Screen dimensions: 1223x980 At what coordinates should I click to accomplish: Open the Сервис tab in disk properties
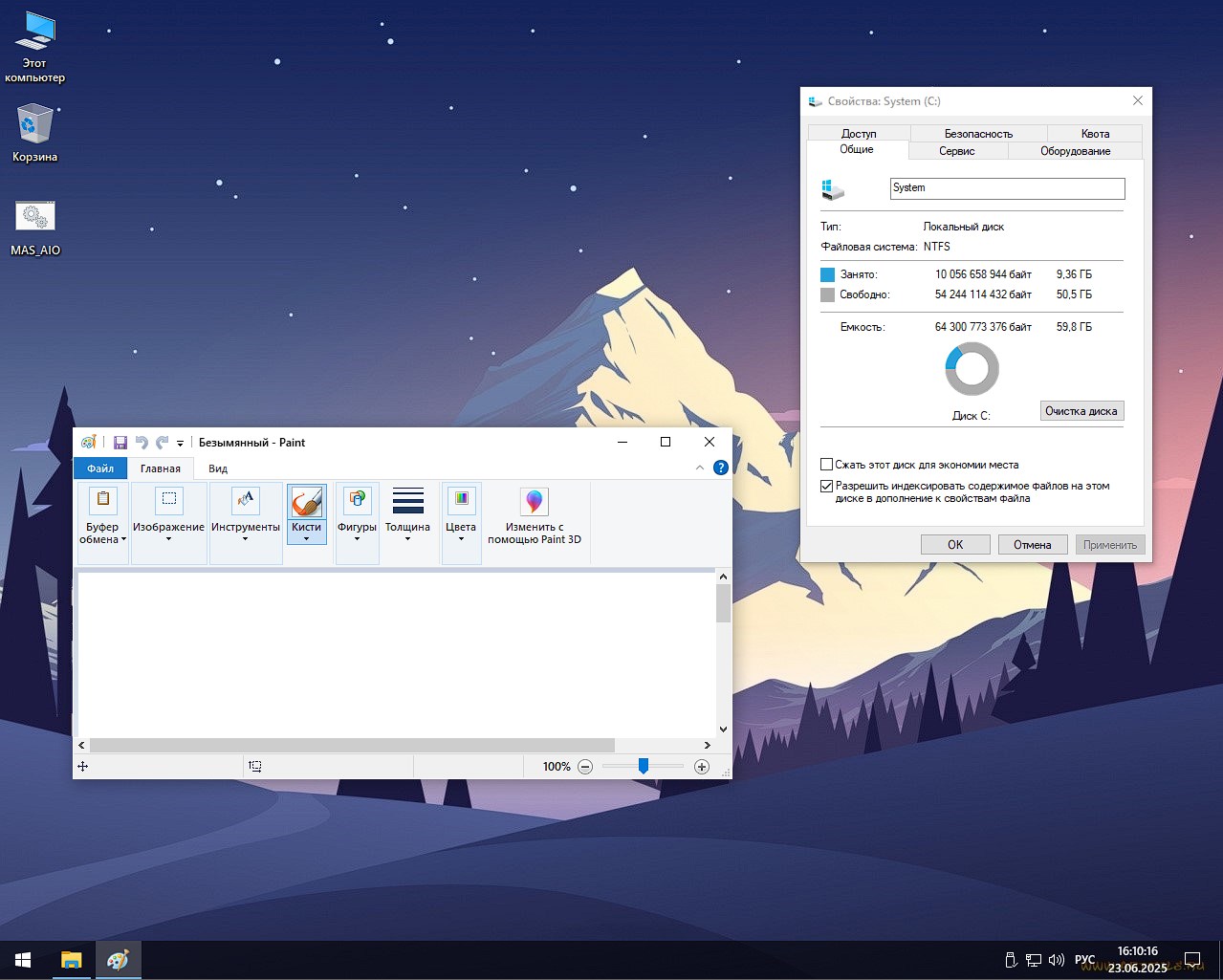(955, 150)
